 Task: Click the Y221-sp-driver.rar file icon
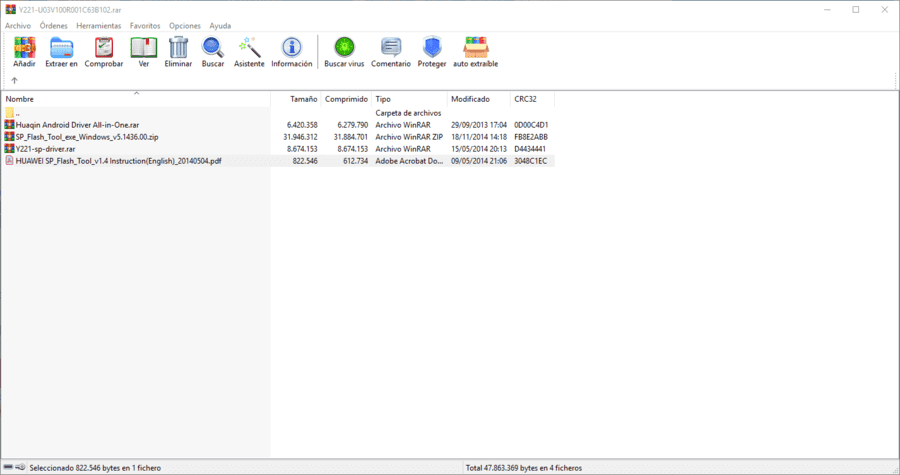[x=10, y=149]
